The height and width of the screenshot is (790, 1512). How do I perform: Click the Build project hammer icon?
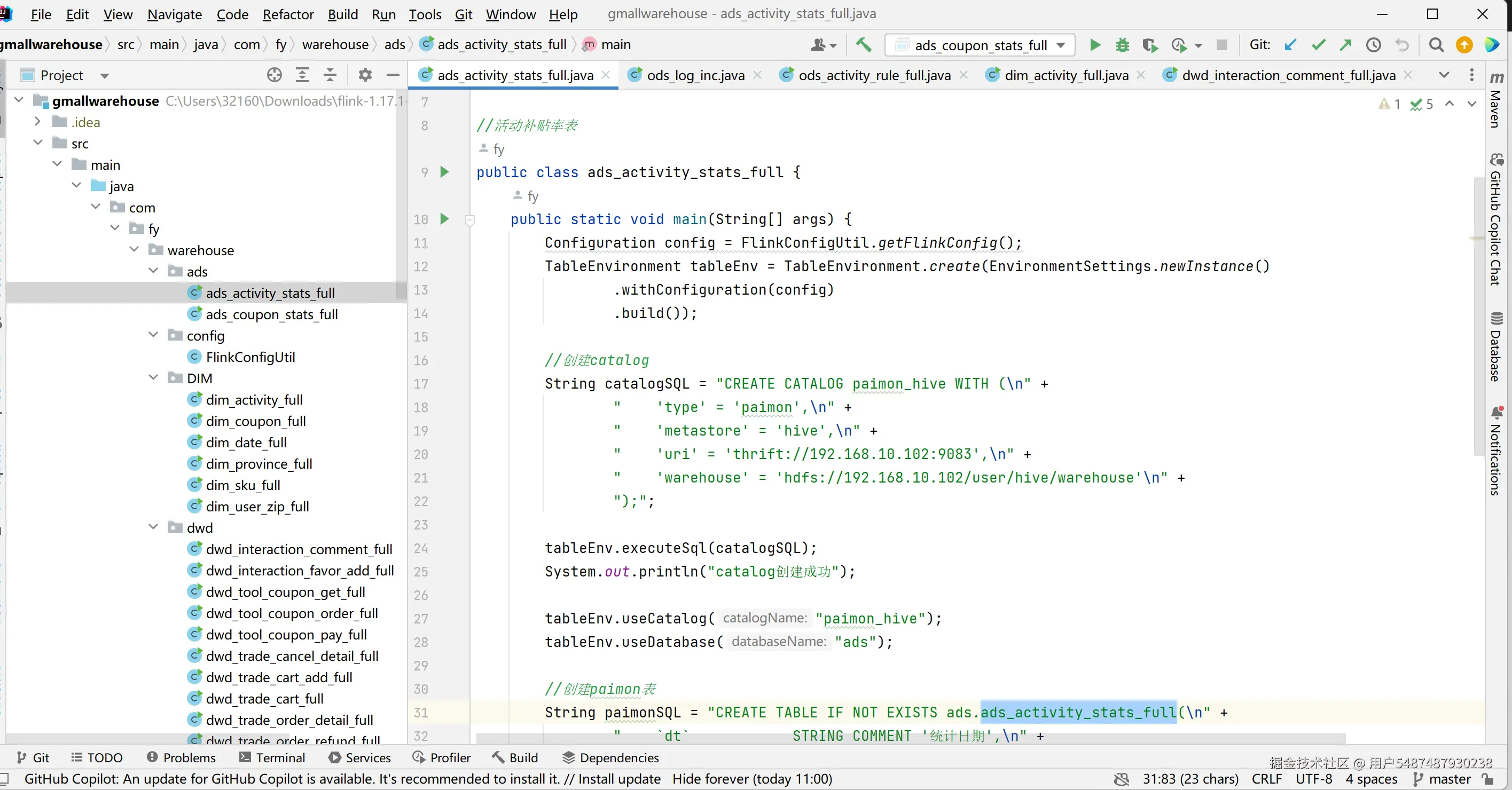click(864, 45)
